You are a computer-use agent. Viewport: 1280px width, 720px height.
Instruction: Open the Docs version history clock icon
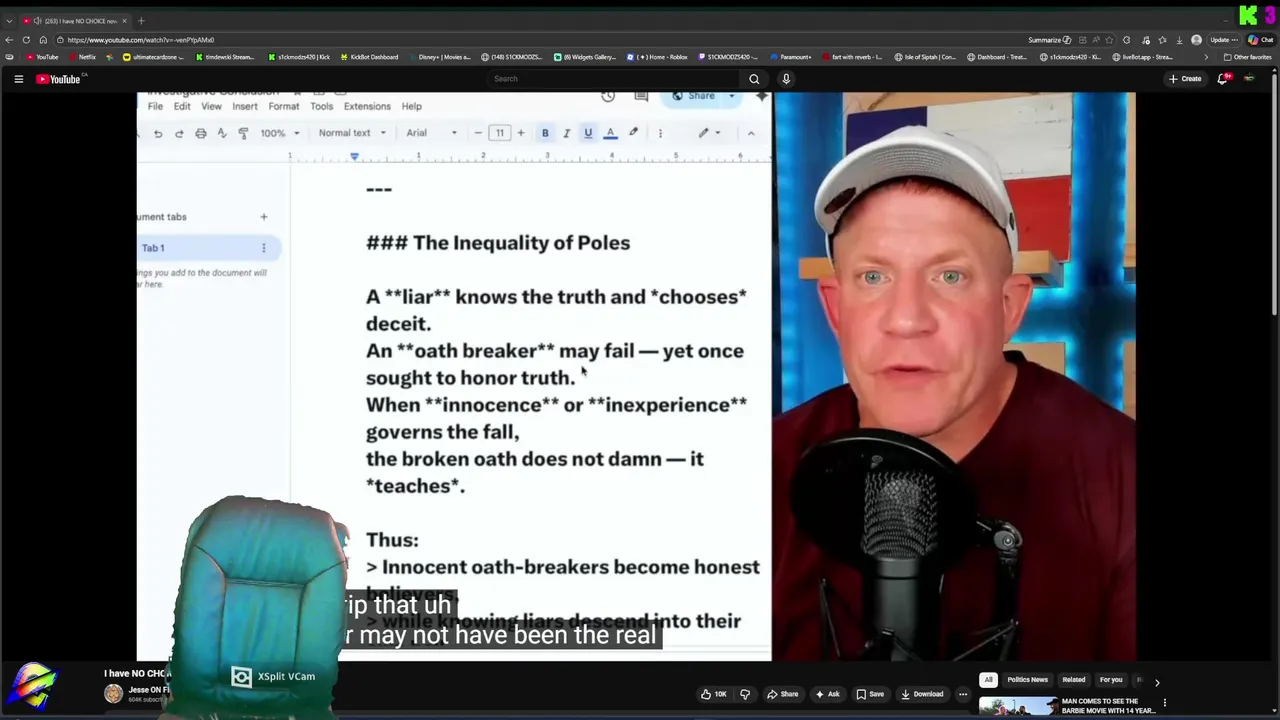pyautogui.click(x=608, y=96)
